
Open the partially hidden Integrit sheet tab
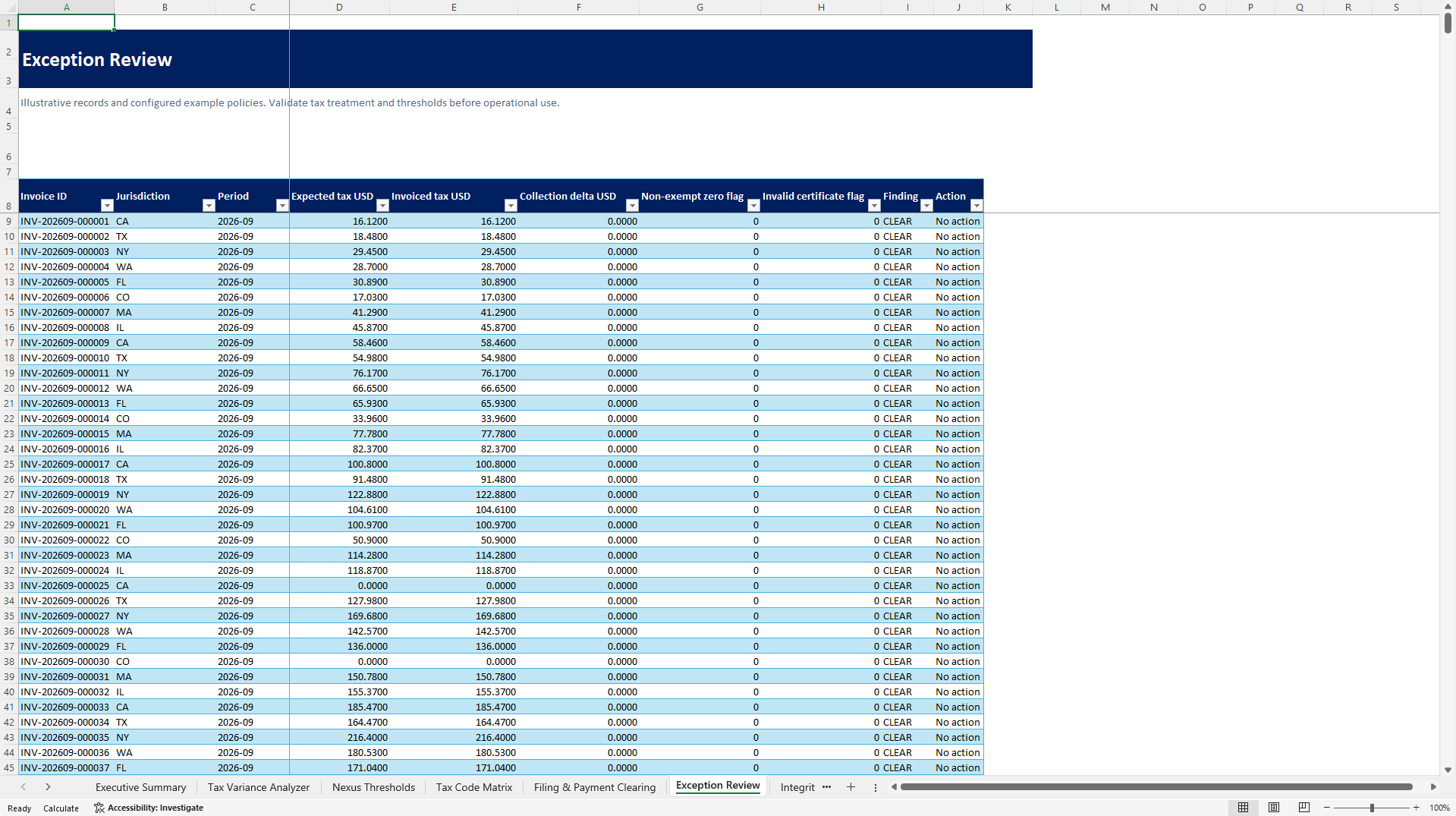(x=797, y=787)
